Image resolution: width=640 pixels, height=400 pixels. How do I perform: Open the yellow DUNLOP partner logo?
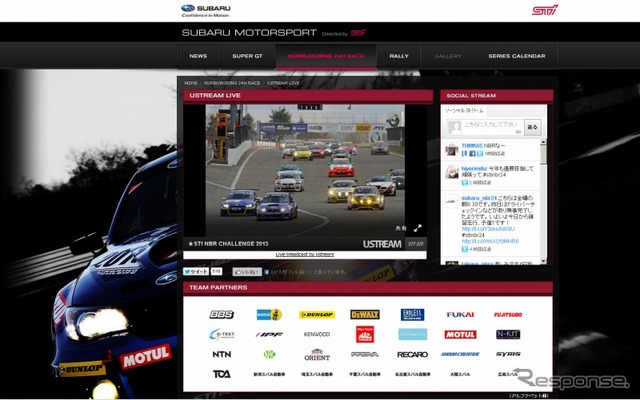[317, 314]
